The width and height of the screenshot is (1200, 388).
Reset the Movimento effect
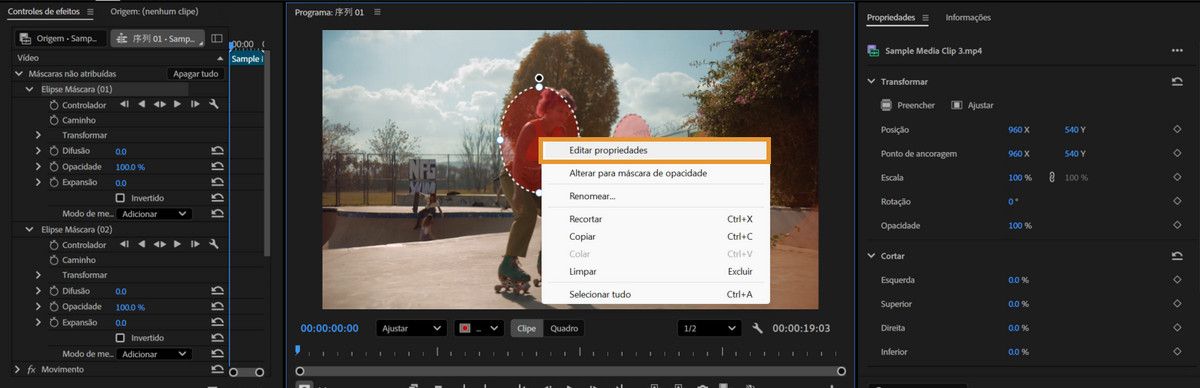(x=216, y=370)
